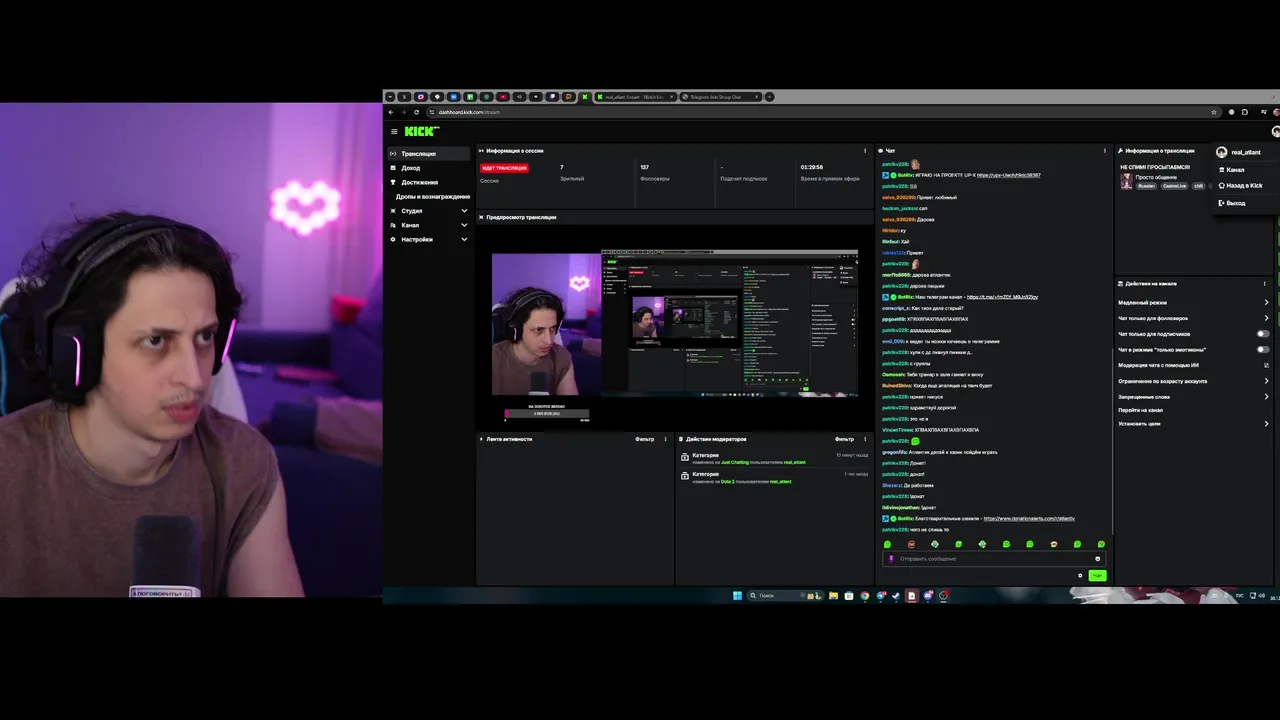
Task: Open the Kick hamburger menu
Action: (x=394, y=131)
